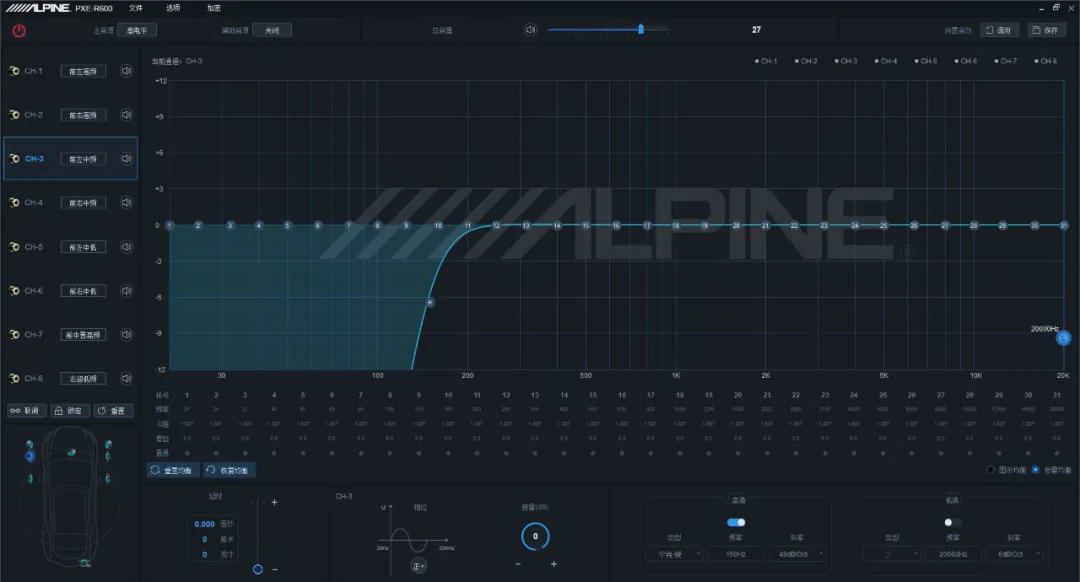Select the parametric EQ radio button
This screenshot has height=582, width=1080.
pos(1035,470)
